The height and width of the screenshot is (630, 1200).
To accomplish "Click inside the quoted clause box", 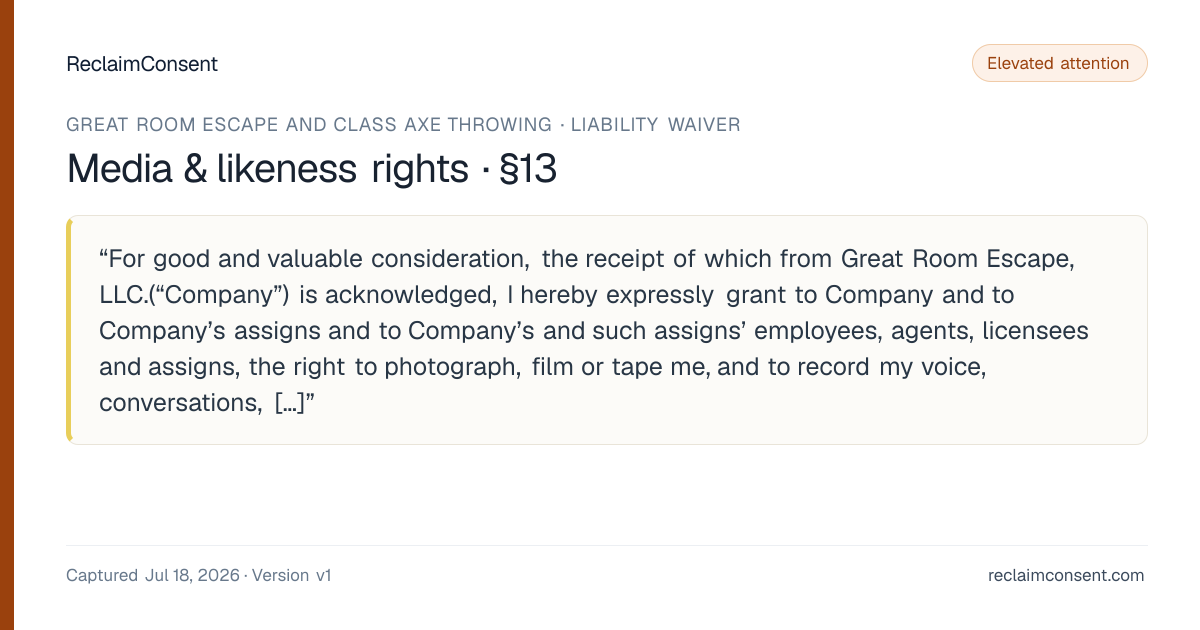I will [x=607, y=330].
